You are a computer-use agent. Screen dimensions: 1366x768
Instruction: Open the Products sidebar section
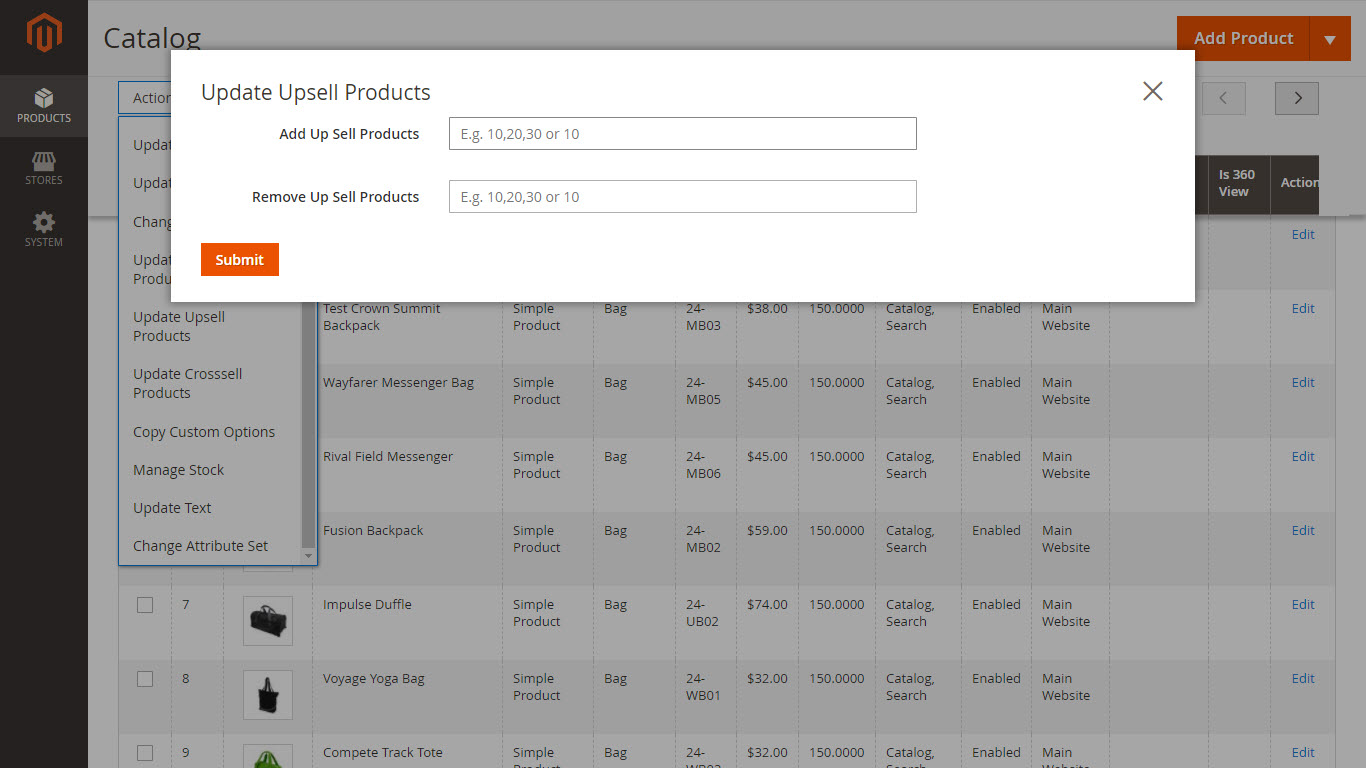44,106
